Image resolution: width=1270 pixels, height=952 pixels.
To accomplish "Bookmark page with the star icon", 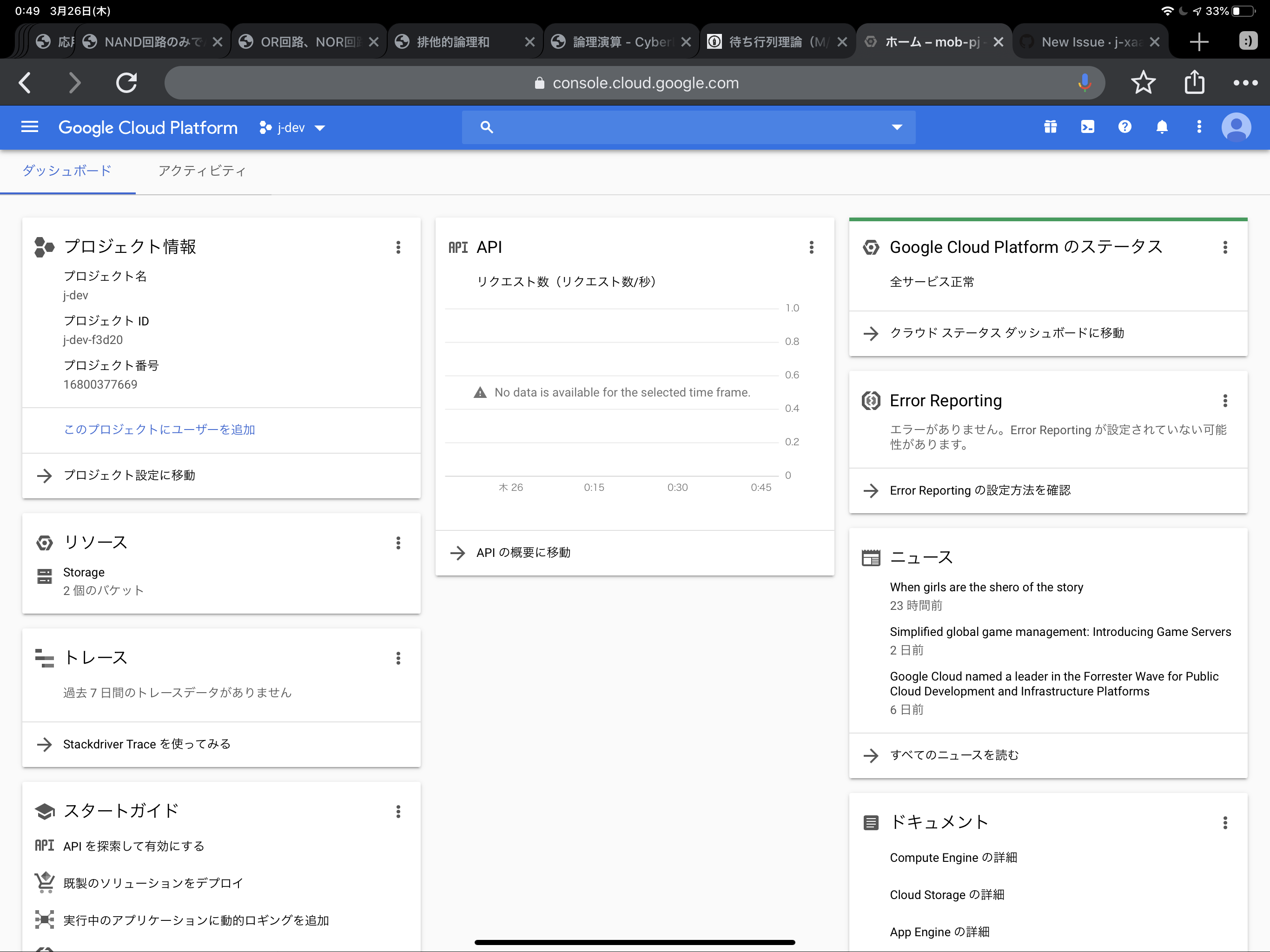I will coord(1143,83).
